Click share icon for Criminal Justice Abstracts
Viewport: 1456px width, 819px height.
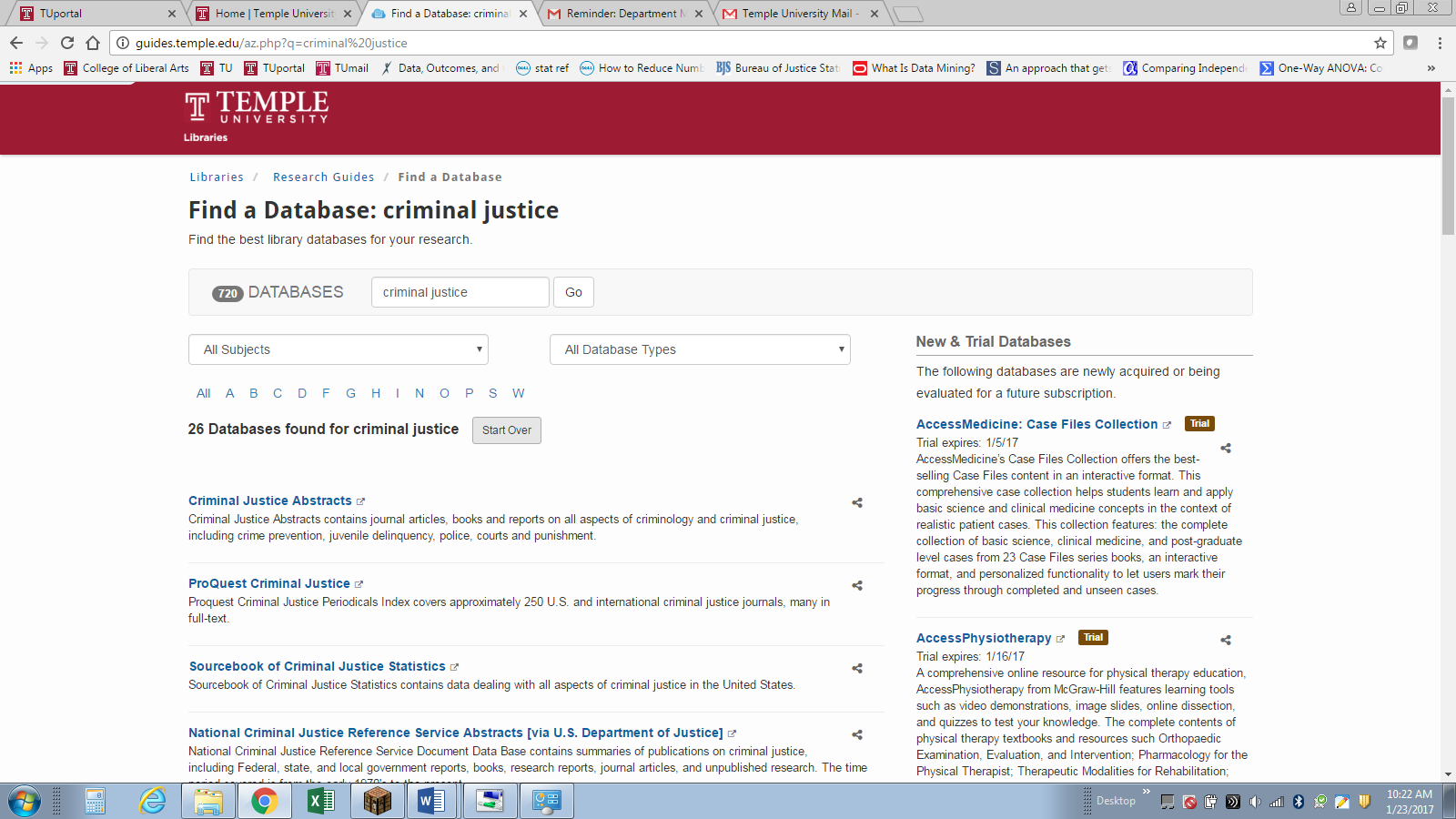[x=857, y=502]
